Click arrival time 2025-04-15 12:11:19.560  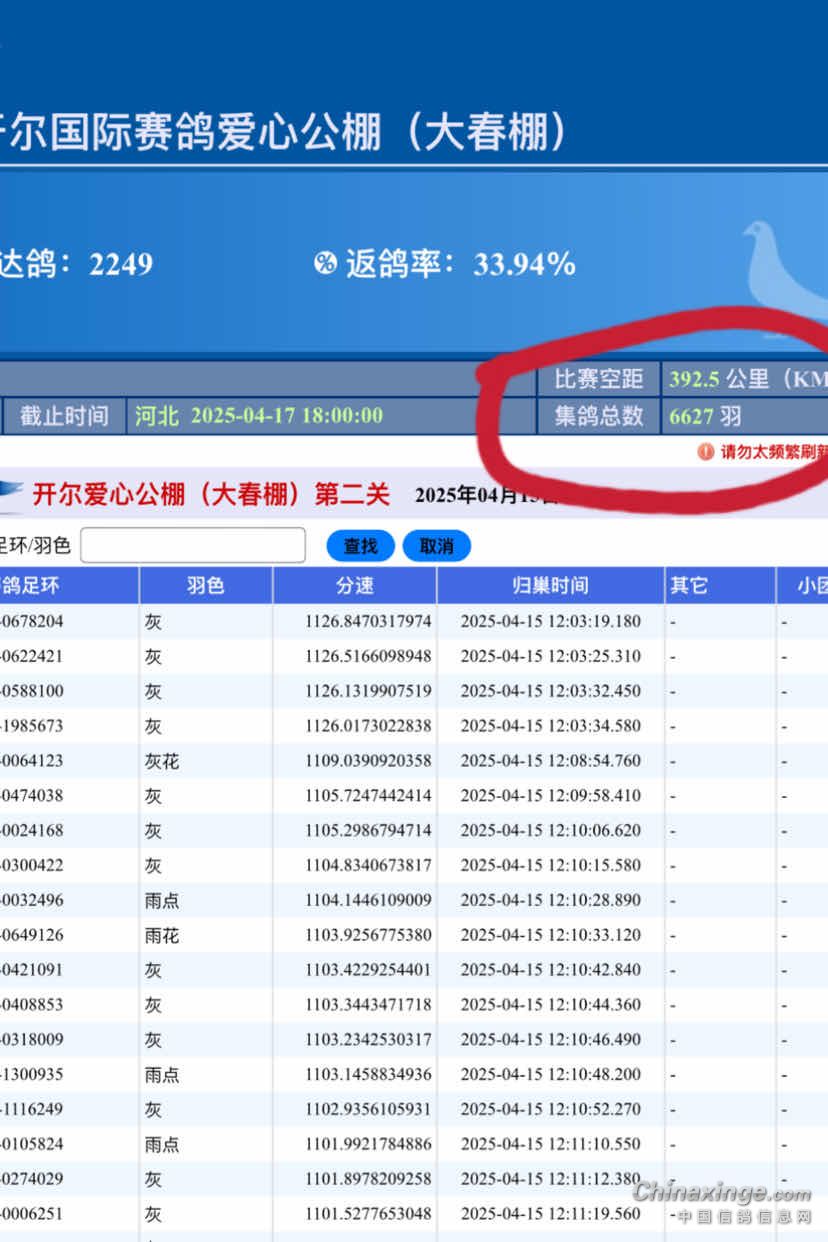(x=550, y=1214)
